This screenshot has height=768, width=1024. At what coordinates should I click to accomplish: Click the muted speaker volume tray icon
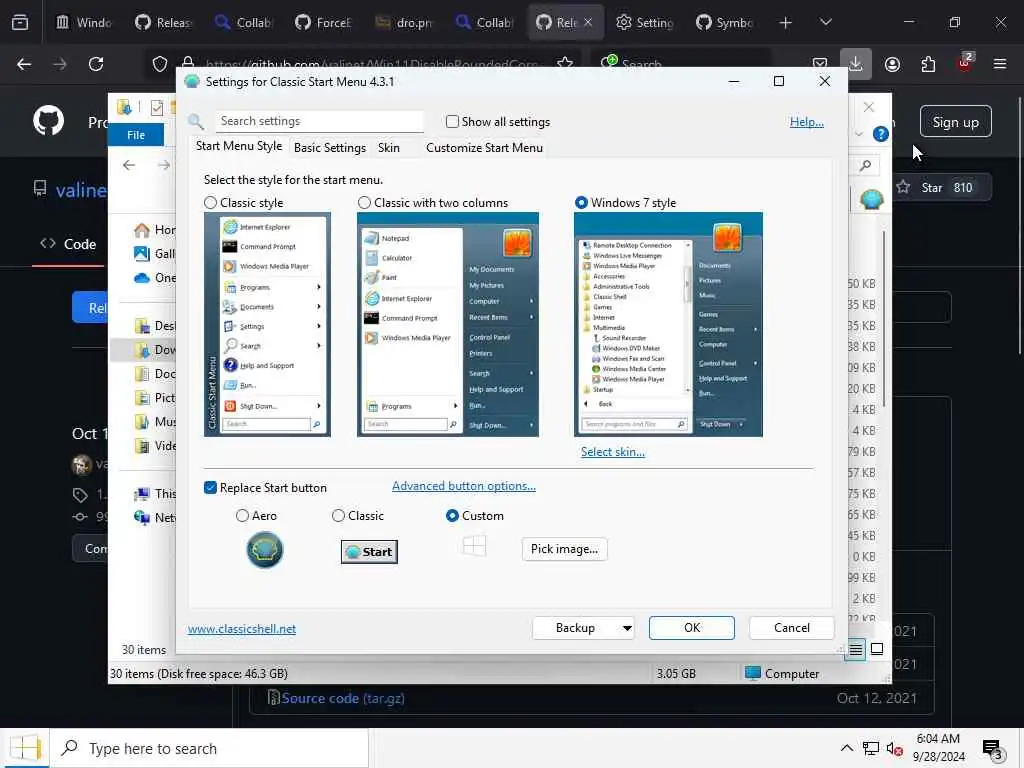[x=895, y=749]
